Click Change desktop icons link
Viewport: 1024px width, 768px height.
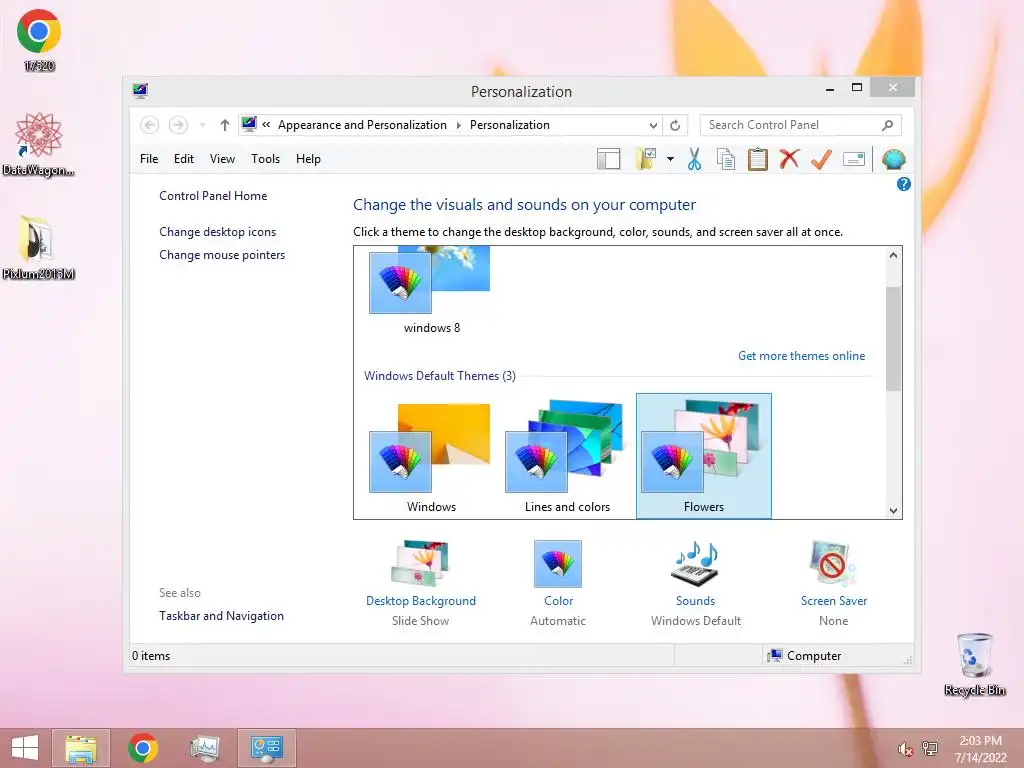(x=217, y=232)
